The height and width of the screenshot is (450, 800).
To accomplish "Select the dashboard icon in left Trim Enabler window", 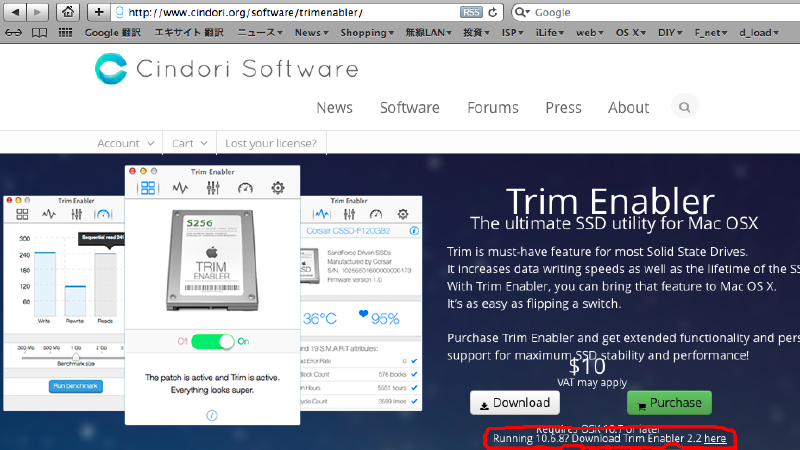I will [22, 214].
